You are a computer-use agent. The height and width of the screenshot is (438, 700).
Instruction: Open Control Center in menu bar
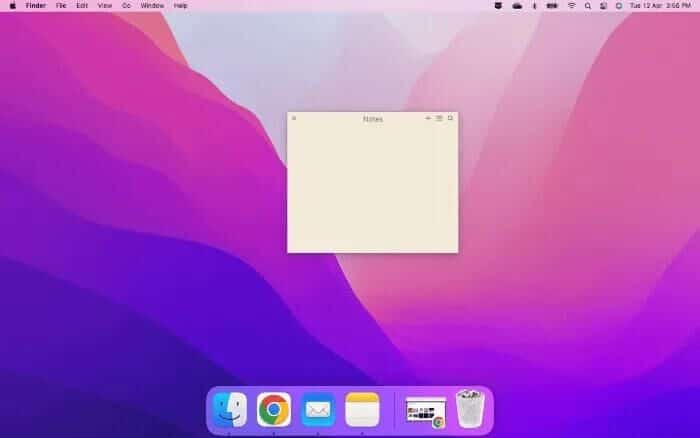[x=603, y=6]
